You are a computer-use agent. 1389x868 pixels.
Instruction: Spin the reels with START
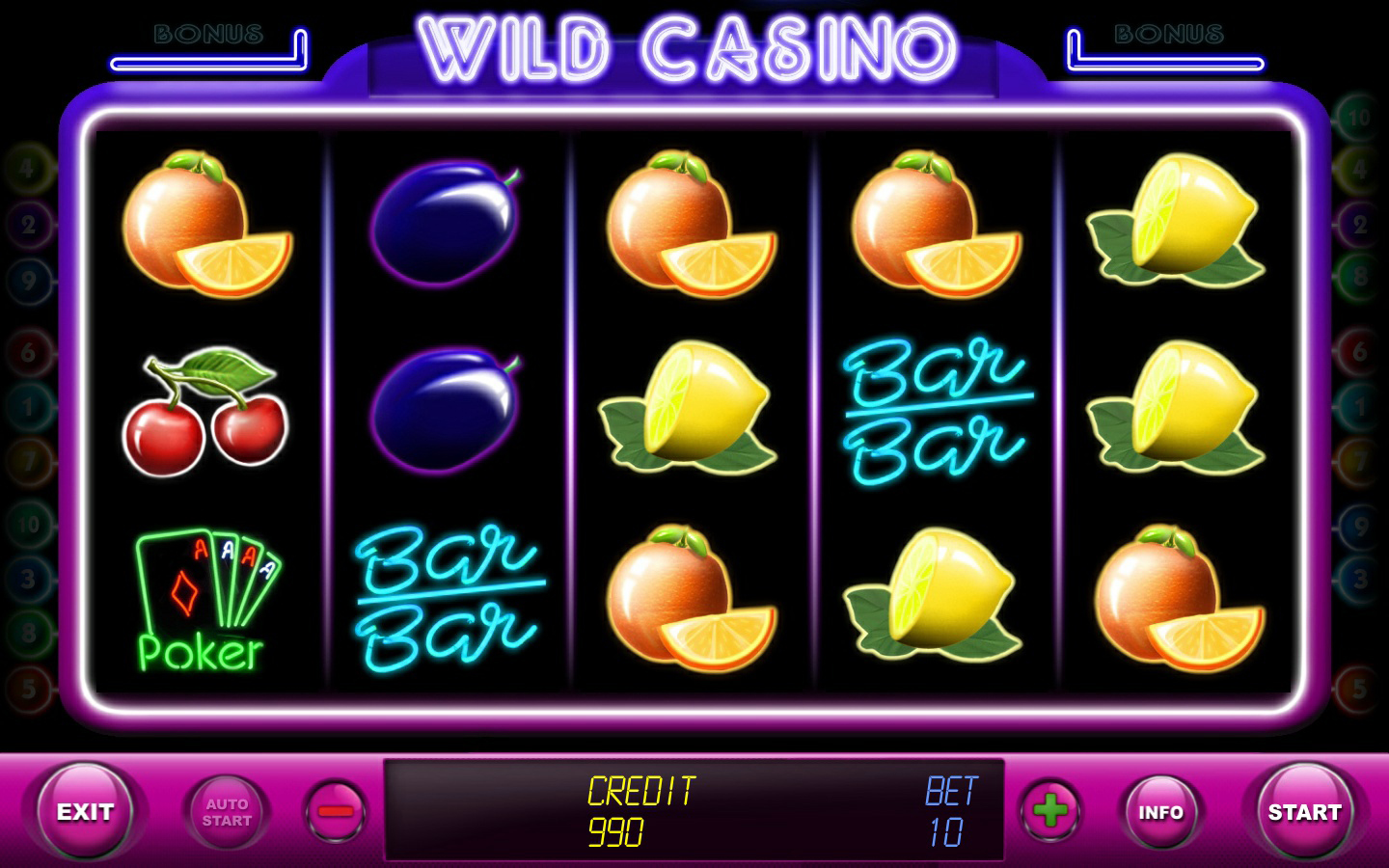click(x=1304, y=811)
